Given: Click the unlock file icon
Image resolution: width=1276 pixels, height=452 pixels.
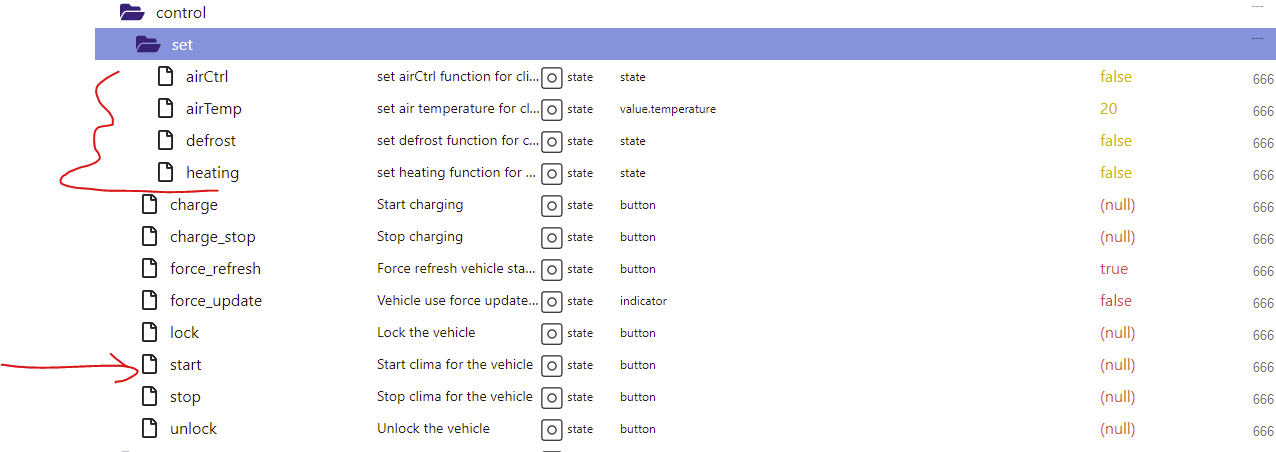Looking at the screenshot, I should pyautogui.click(x=149, y=429).
